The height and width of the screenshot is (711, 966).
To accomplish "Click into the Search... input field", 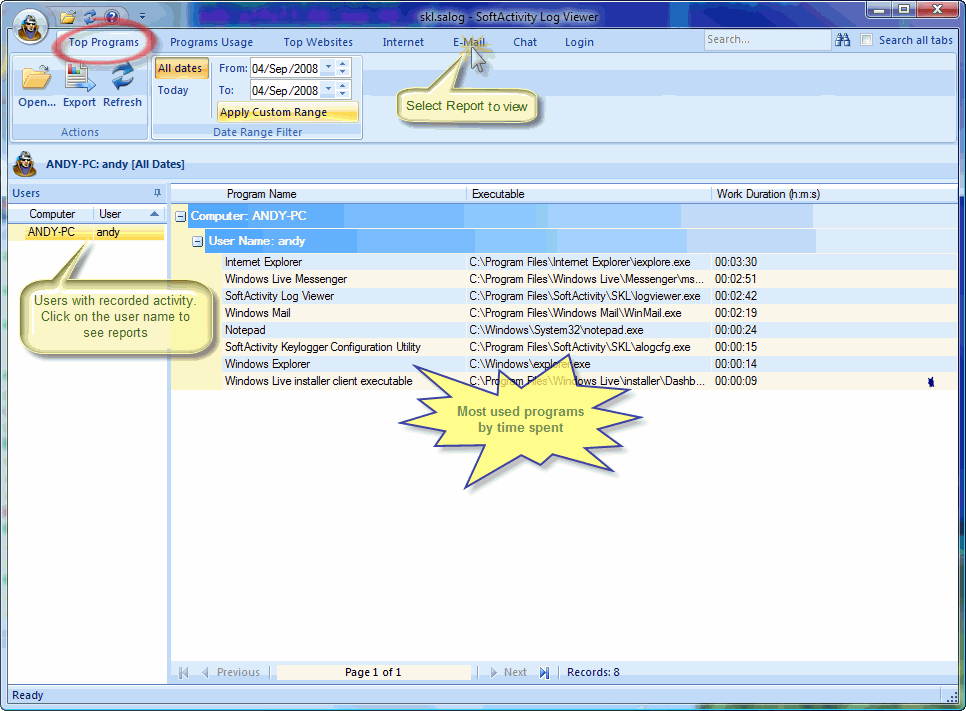I will pyautogui.click(x=767, y=39).
